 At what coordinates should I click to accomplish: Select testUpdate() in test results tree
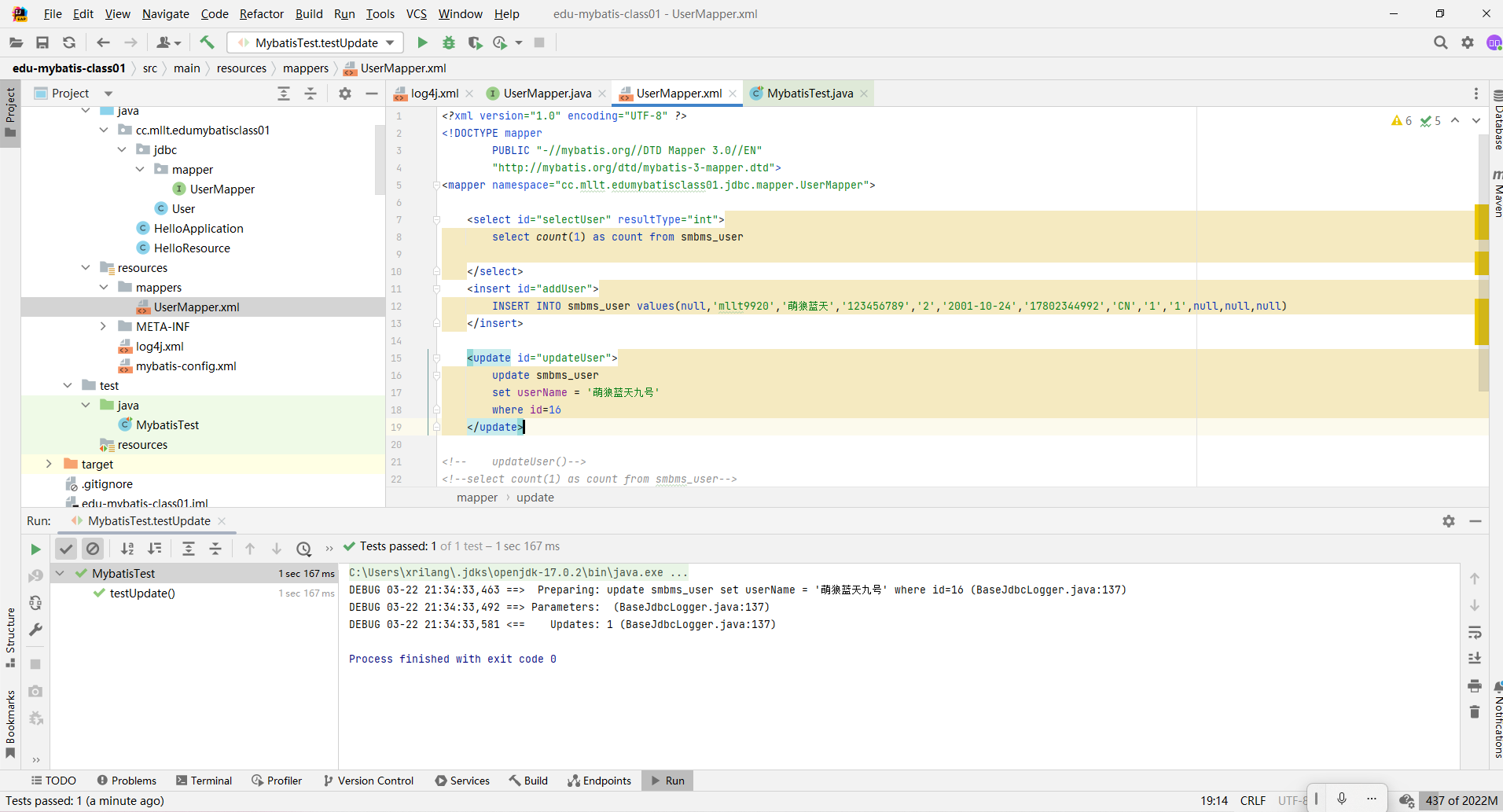(142, 593)
